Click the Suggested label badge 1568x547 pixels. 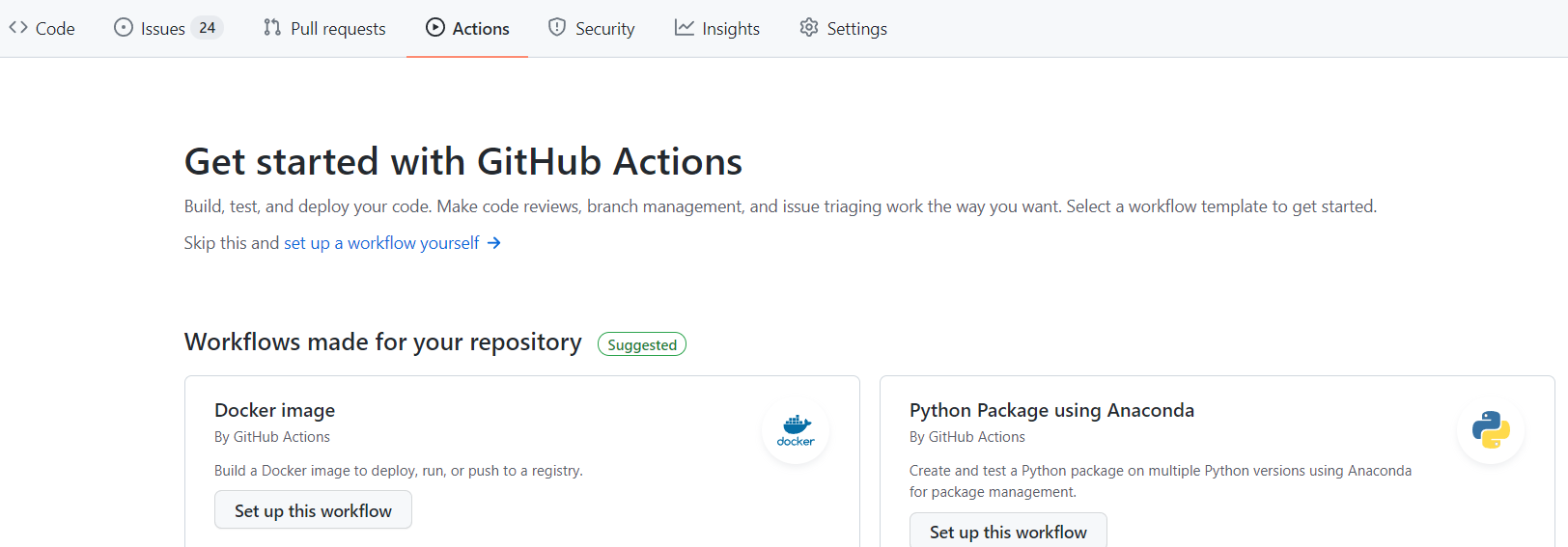[642, 344]
